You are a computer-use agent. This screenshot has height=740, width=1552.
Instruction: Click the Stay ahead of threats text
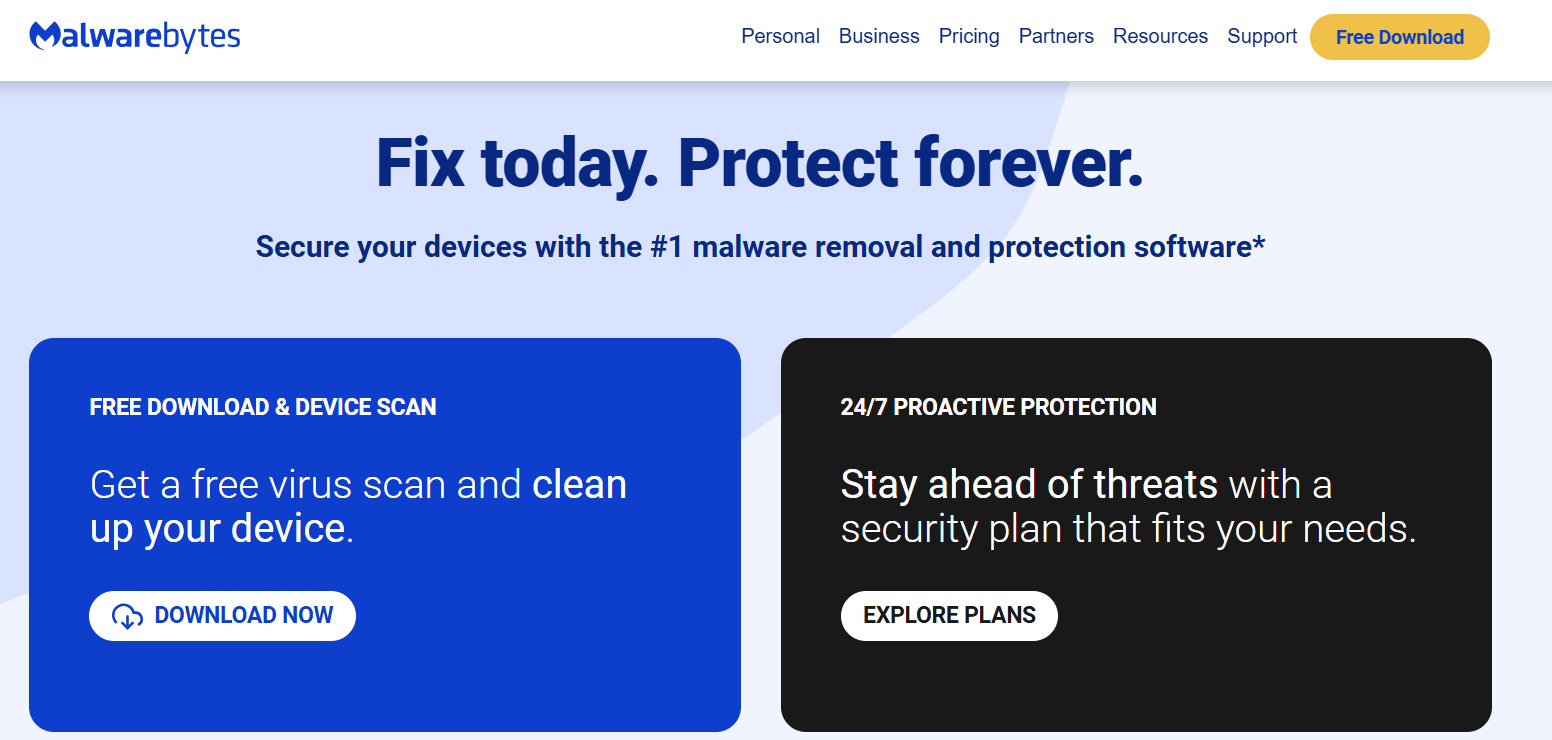1029,483
